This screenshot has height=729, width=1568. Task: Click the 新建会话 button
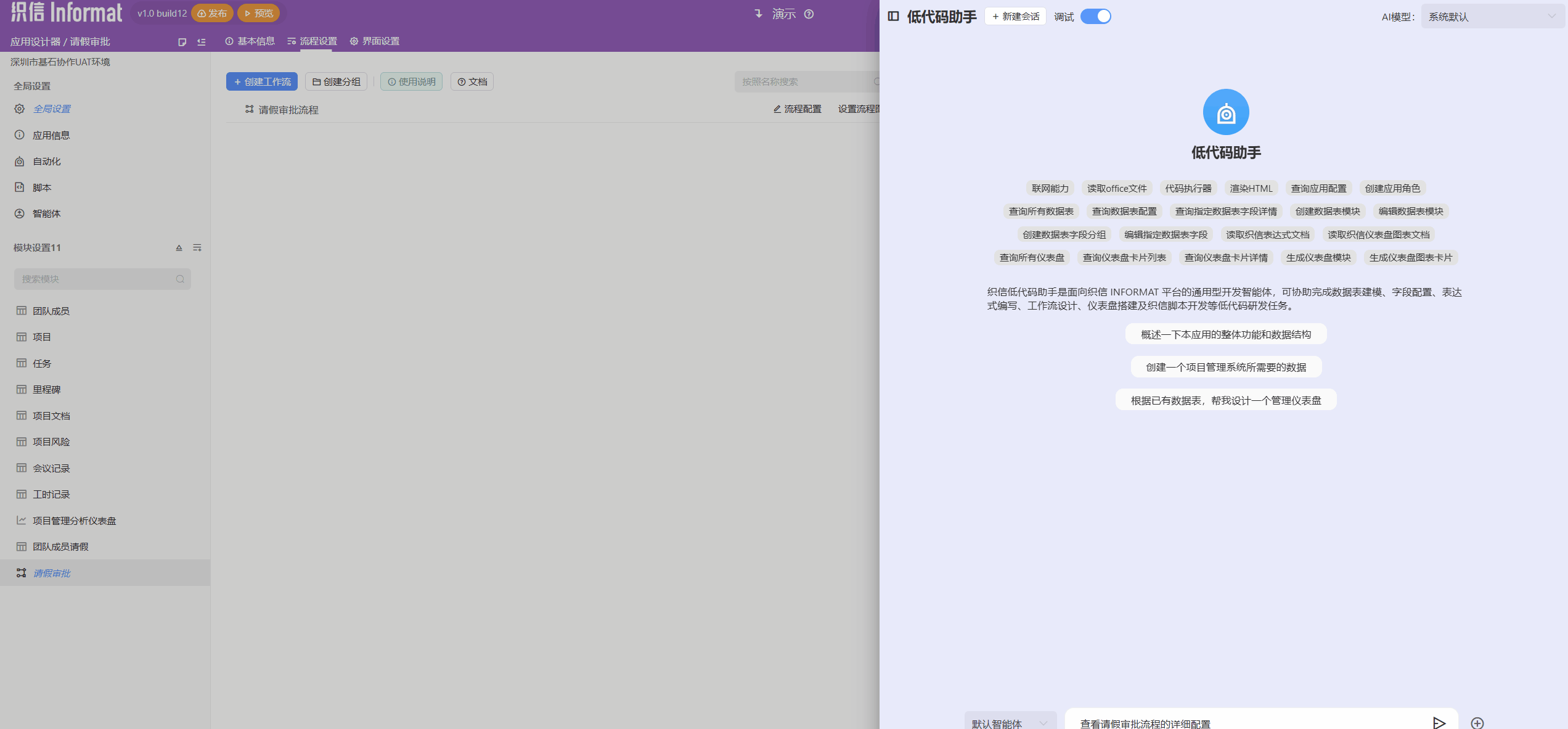(1016, 17)
